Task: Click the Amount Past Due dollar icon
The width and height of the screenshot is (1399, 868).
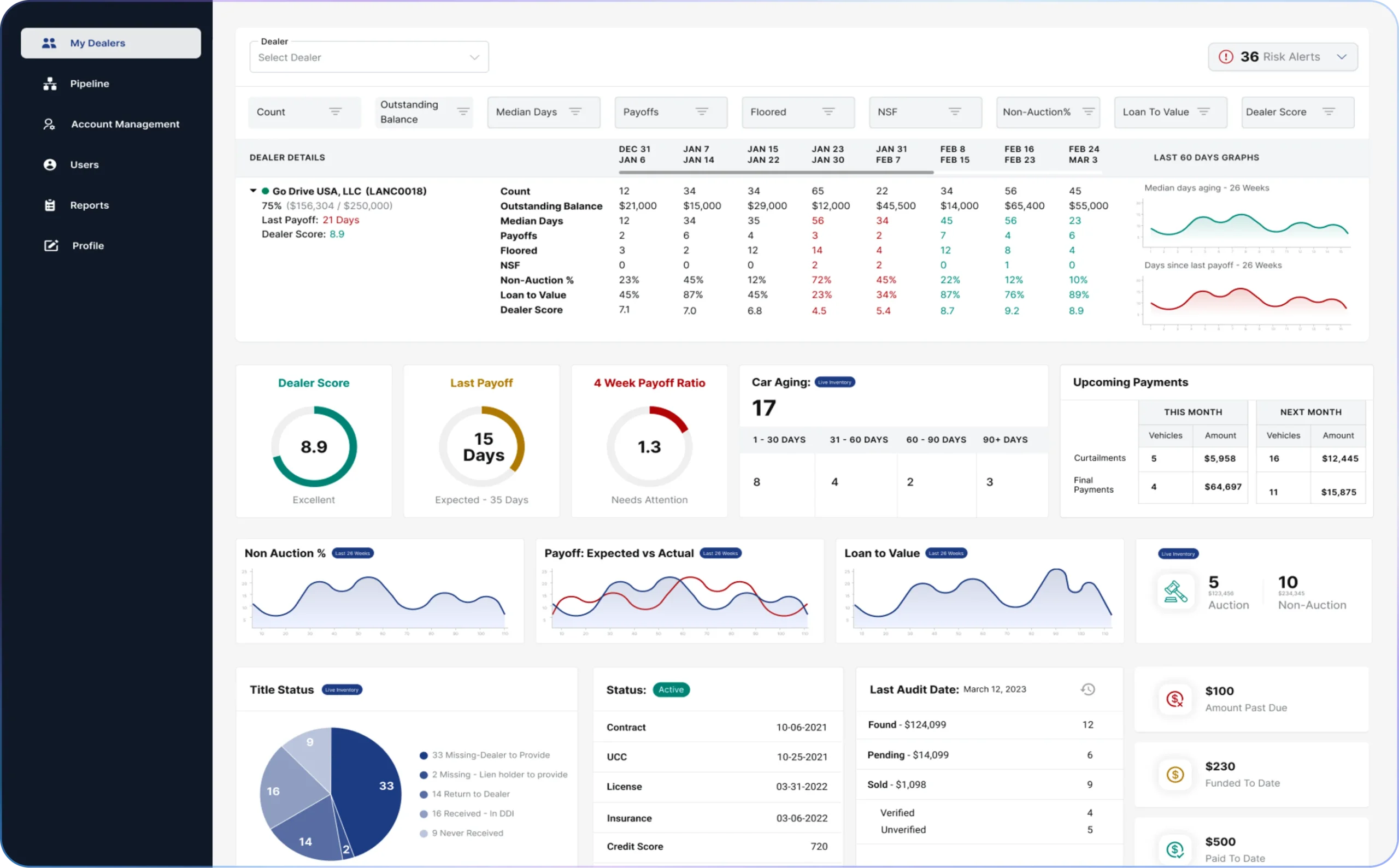Action: (x=1175, y=699)
